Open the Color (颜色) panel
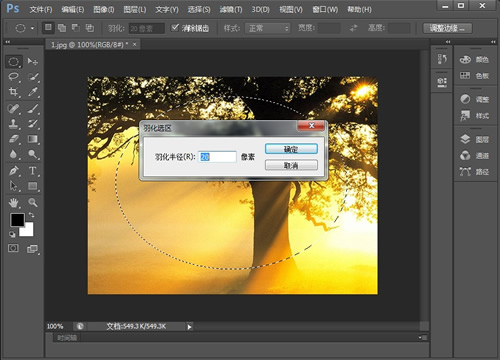This screenshot has width=500, height=360. [x=474, y=59]
